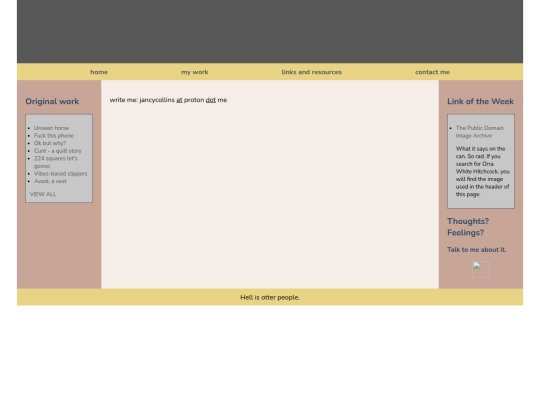Image resolution: width=540 pixels, height=405 pixels.
Task: Click the write me email address text
Action: point(168,100)
